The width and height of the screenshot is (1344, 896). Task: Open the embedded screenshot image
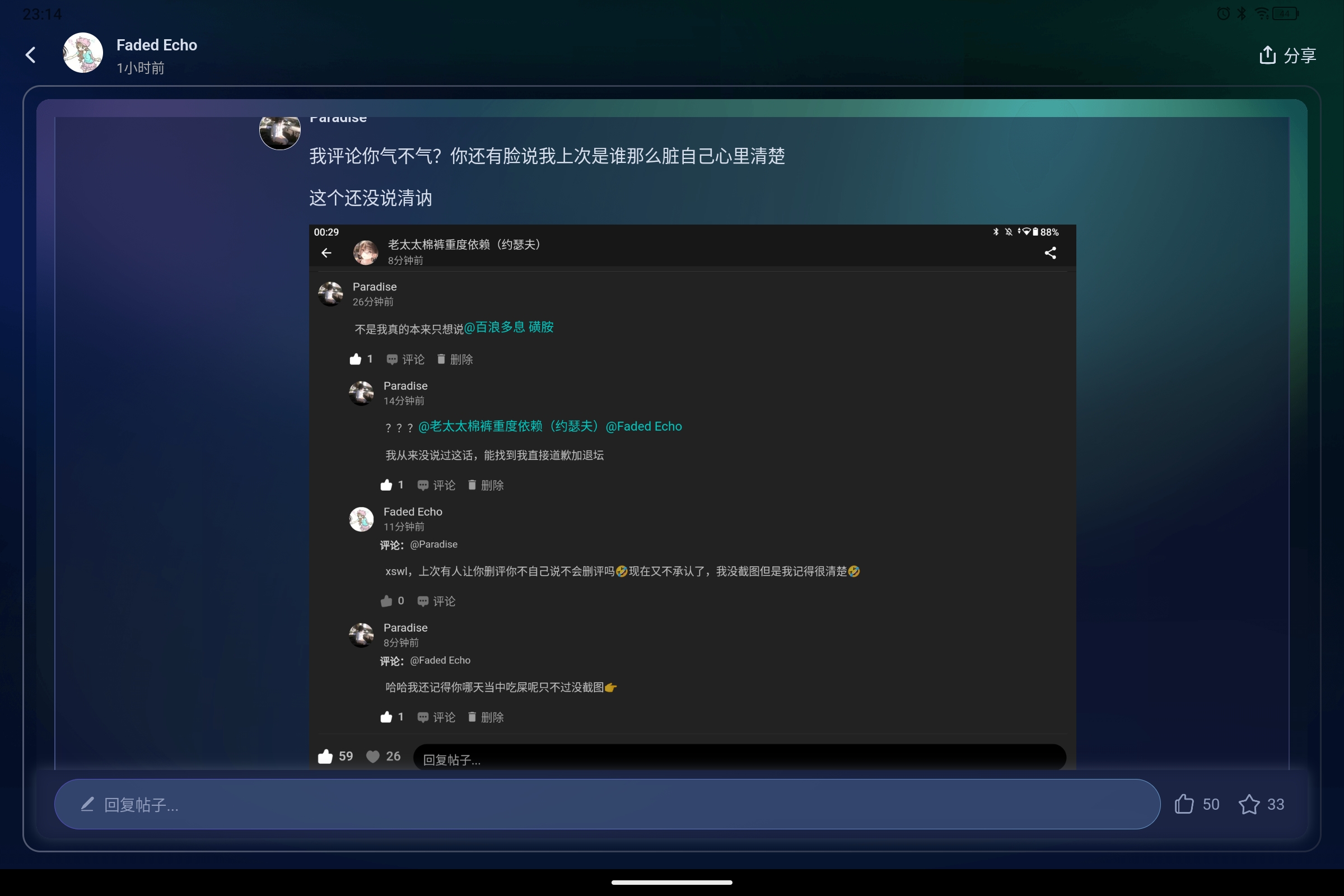click(x=692, y=497)
